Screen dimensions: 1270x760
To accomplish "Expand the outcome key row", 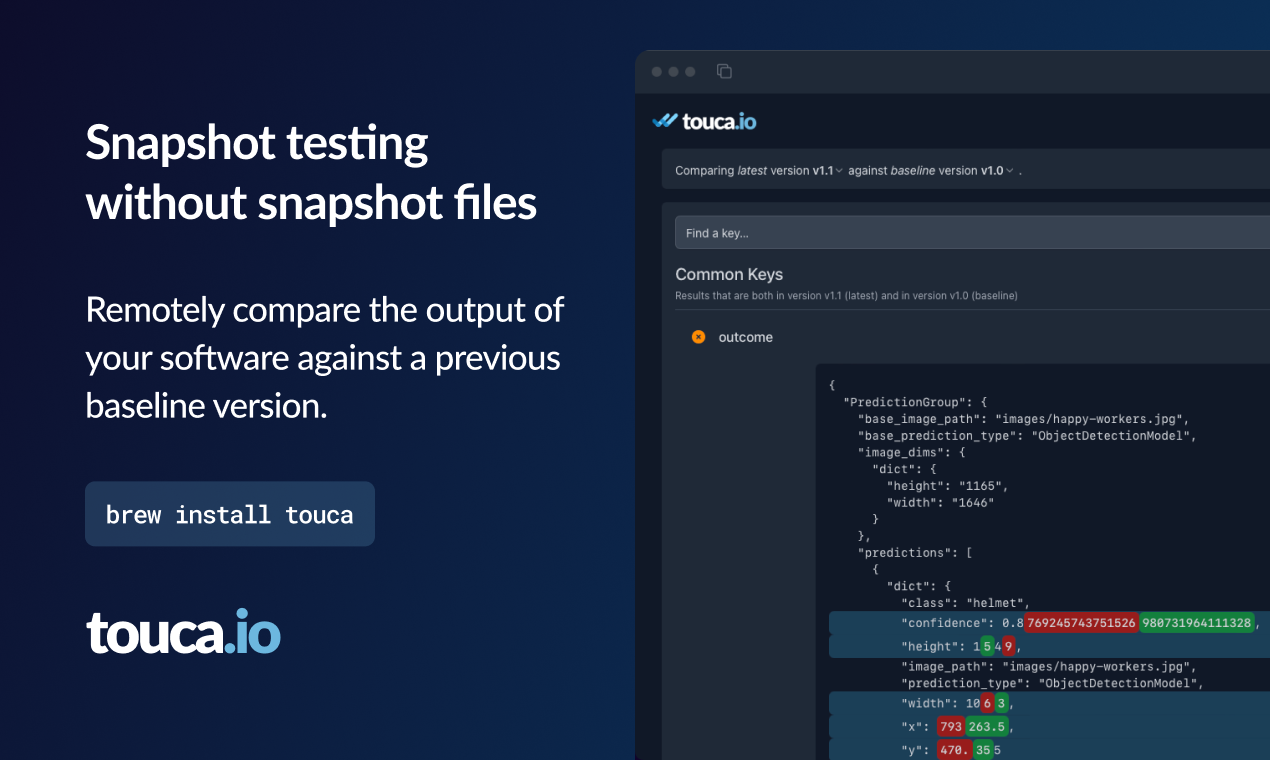I will coord(745,337).
